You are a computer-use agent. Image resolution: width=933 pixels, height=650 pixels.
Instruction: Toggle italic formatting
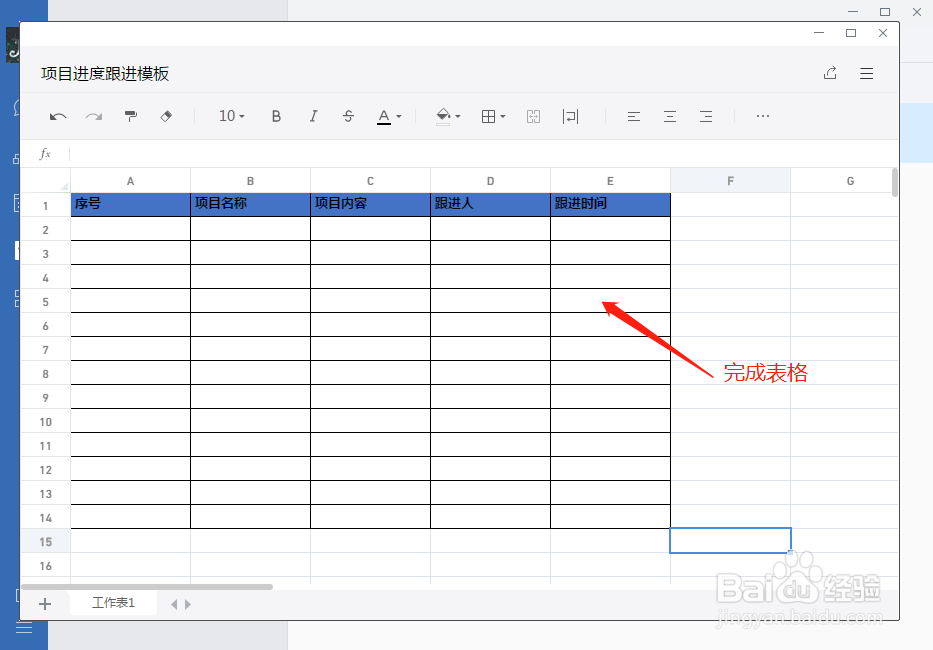[313, 117]
